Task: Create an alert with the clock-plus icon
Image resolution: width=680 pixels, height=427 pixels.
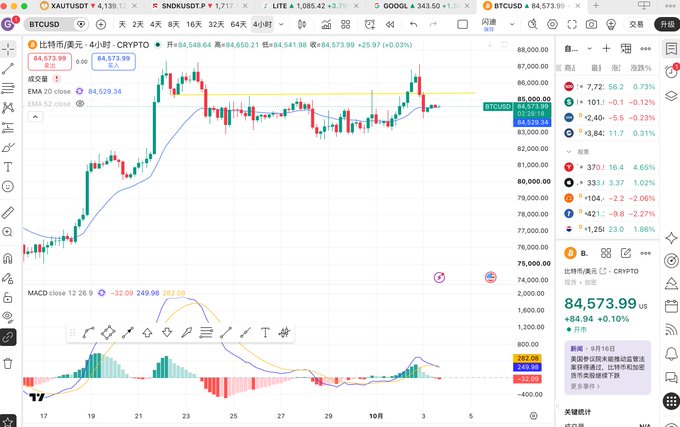Action: [369, 24]
